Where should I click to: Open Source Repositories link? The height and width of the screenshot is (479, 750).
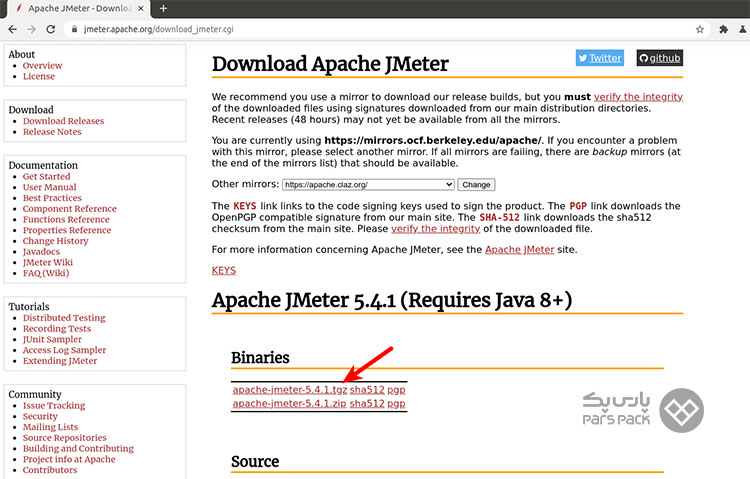tap(65, 438)
